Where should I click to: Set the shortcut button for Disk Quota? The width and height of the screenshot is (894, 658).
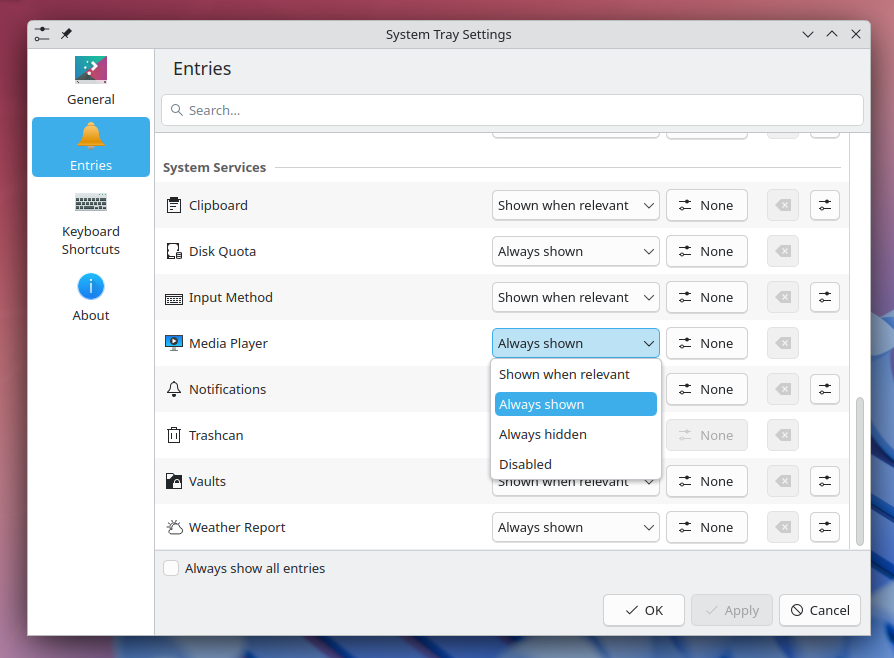(707, 251)
